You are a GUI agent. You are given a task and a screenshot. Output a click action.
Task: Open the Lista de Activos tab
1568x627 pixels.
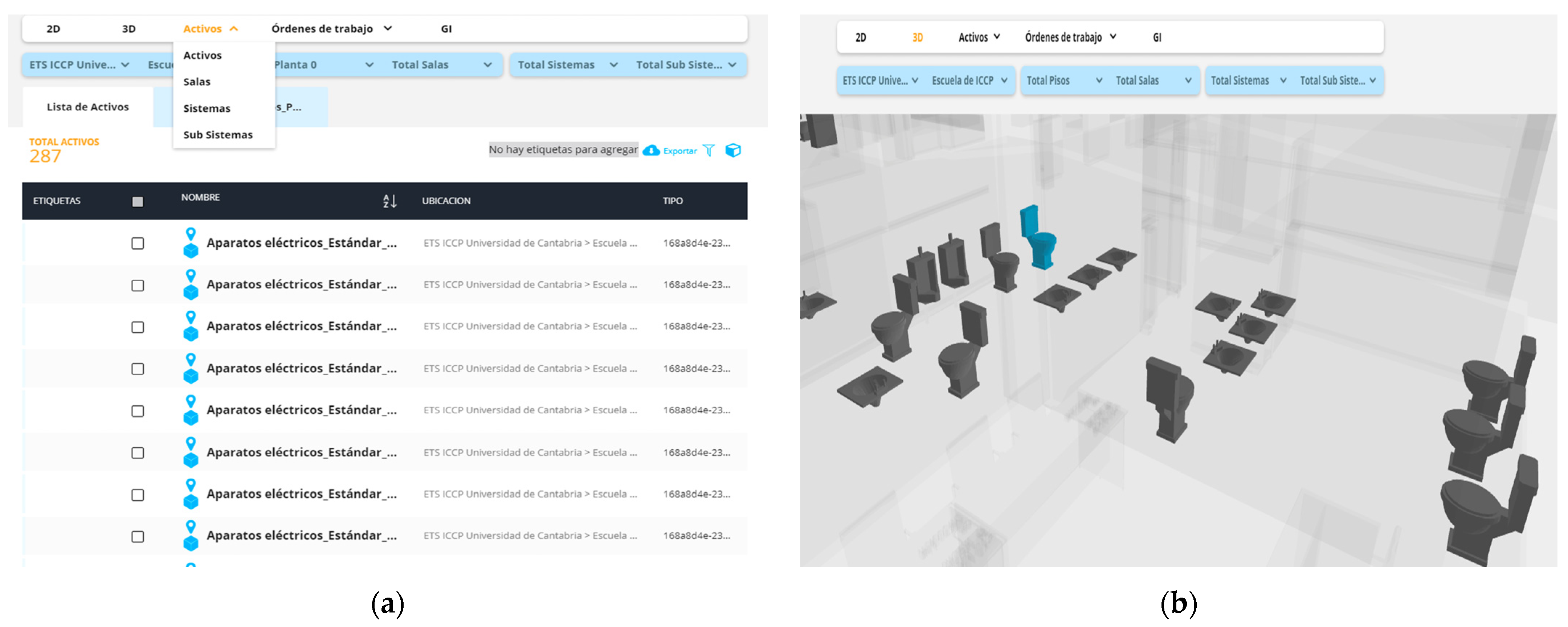point(87,107)
